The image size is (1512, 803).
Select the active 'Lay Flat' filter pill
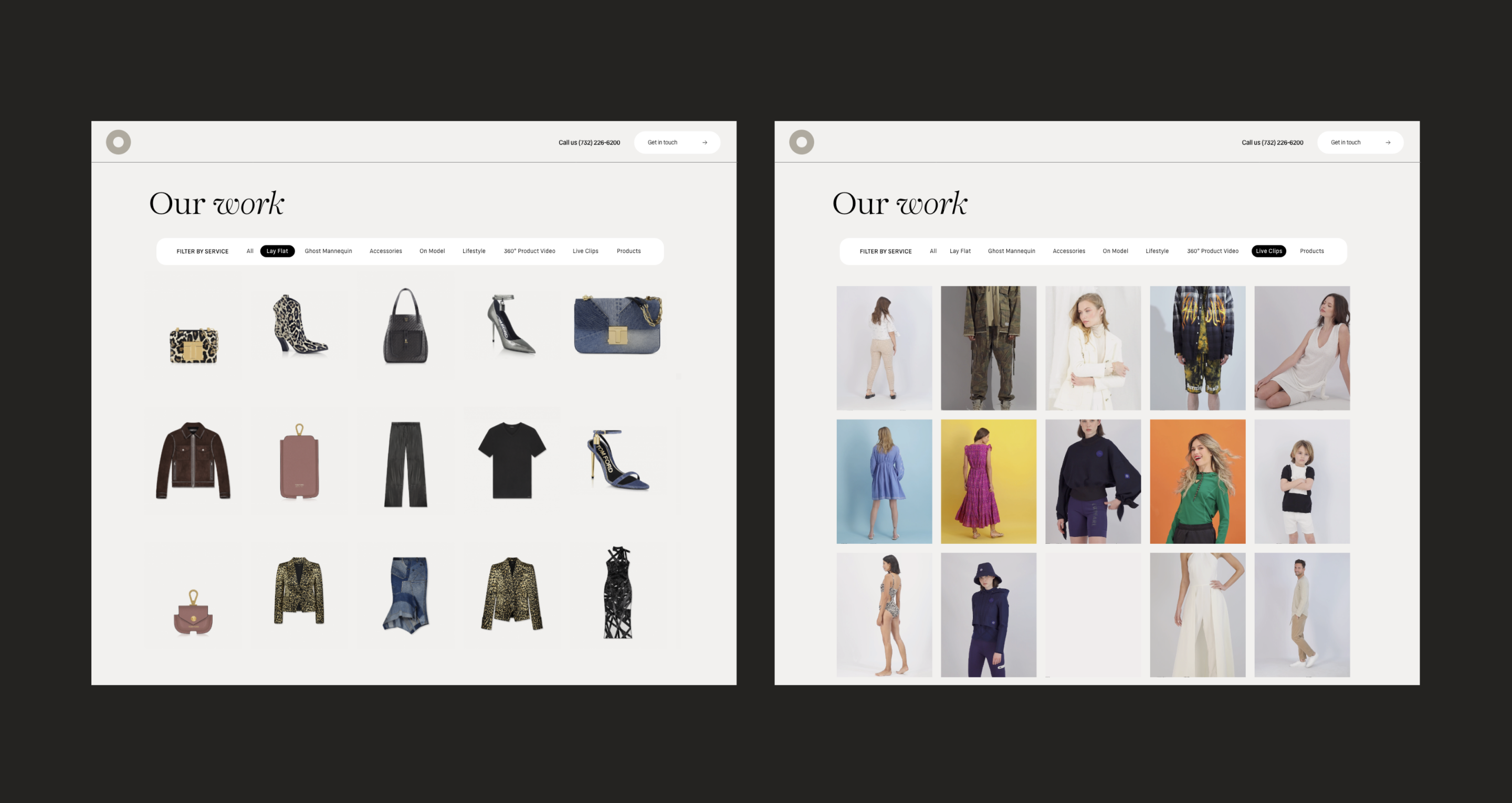tap(277, 251)
